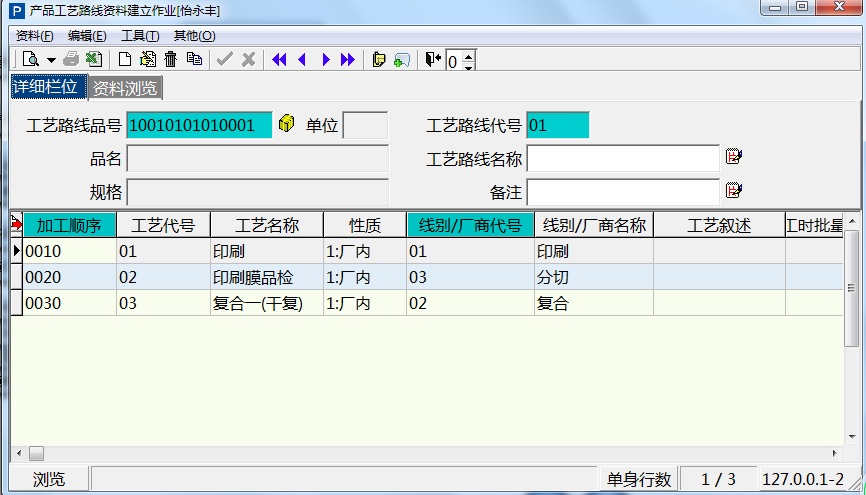Click the yellow box lookup icon beside 品号
This screenshot has width=866, height=495.
286,123
